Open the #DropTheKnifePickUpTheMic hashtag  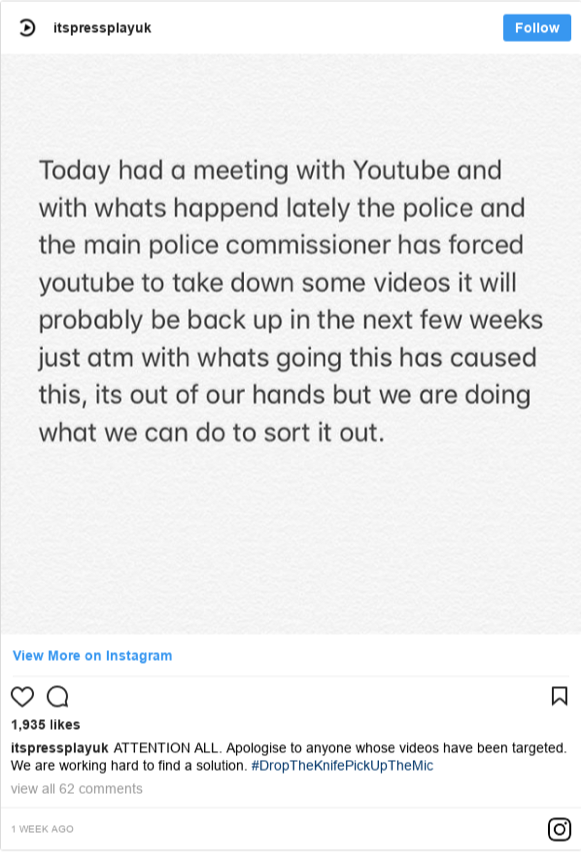tap(342, 765)
